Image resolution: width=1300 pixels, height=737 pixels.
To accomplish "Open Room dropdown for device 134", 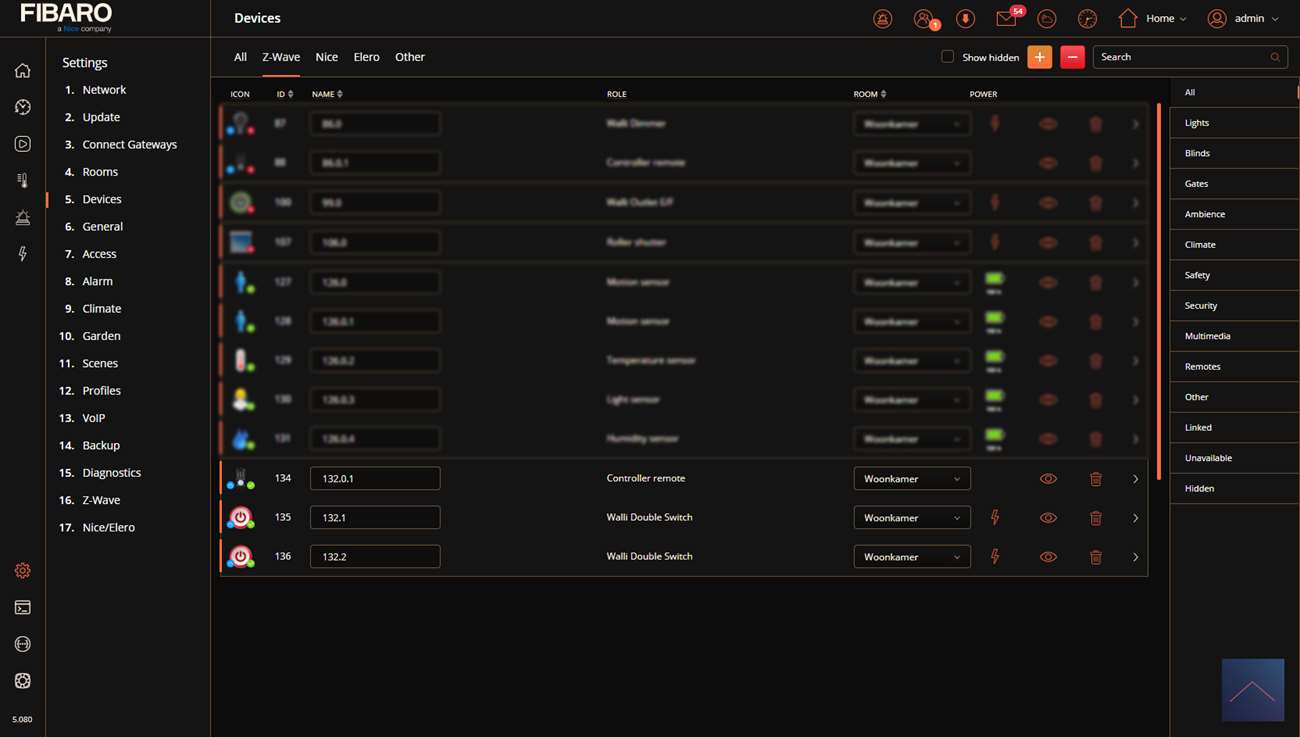I will 911,479.
